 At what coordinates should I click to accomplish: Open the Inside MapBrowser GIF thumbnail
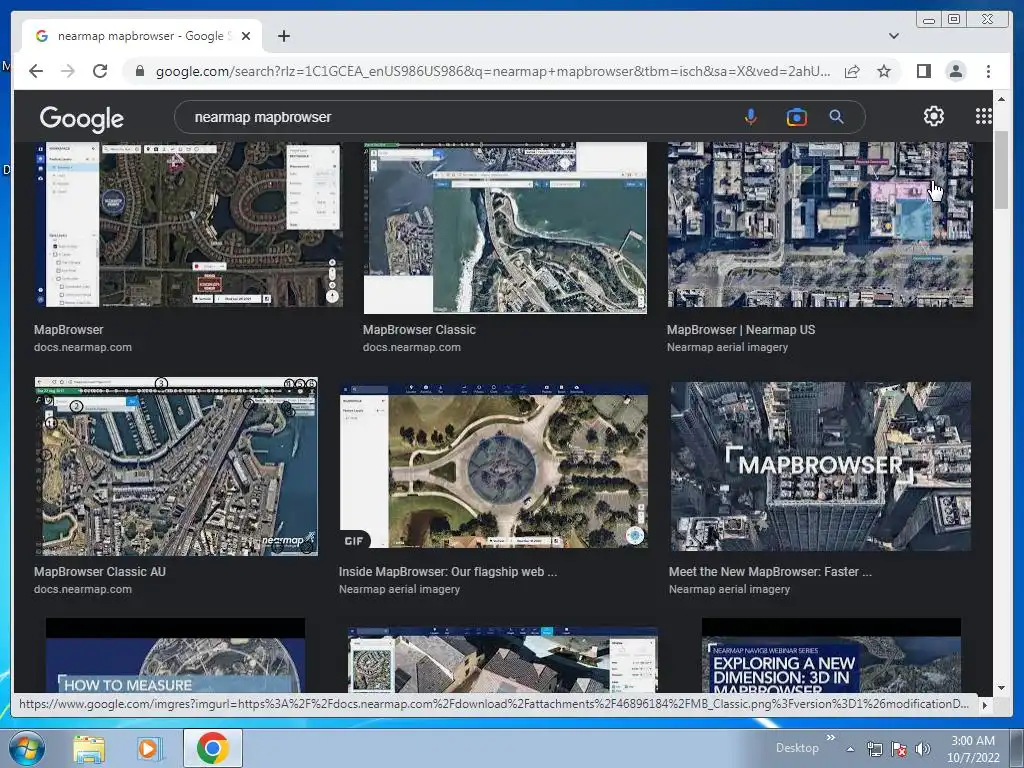click(494, 465)
